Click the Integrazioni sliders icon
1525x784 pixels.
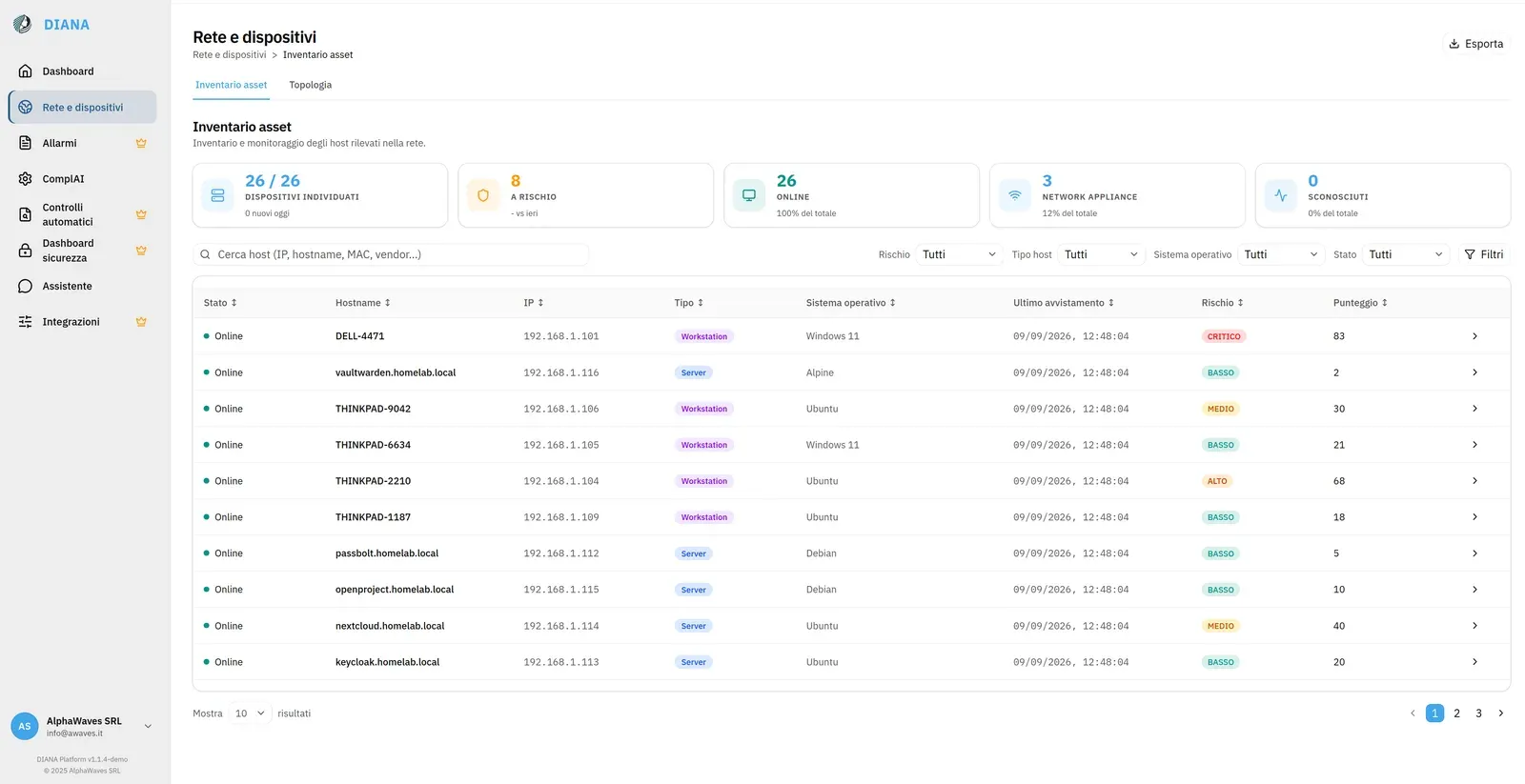point(25,322)
